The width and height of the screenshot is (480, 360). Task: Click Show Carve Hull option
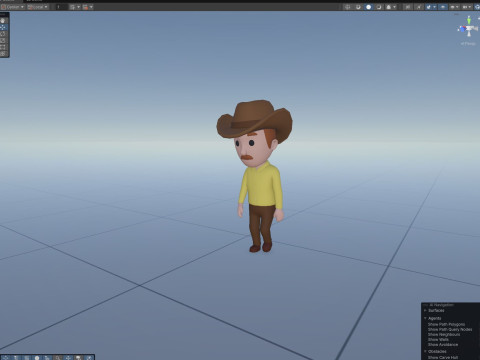pos(443,357)
